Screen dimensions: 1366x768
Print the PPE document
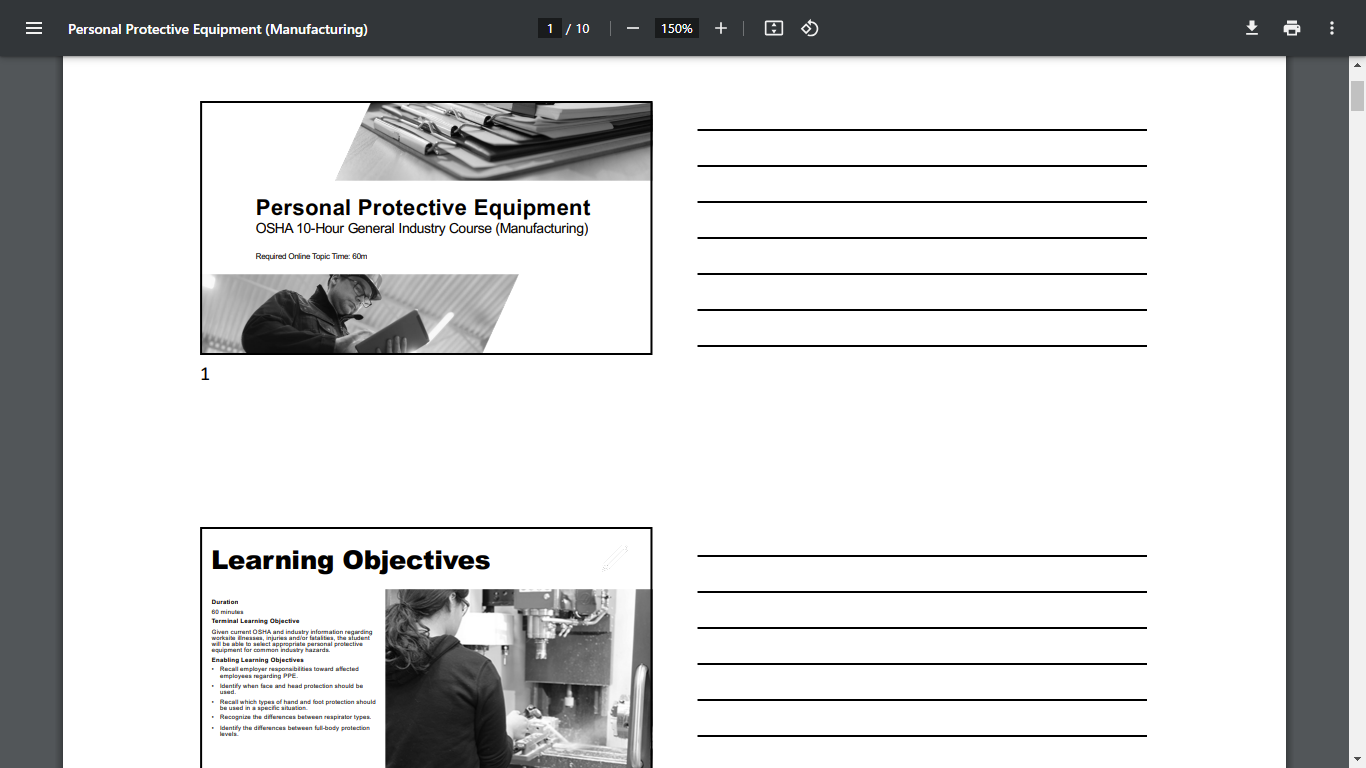(1291, 28)
